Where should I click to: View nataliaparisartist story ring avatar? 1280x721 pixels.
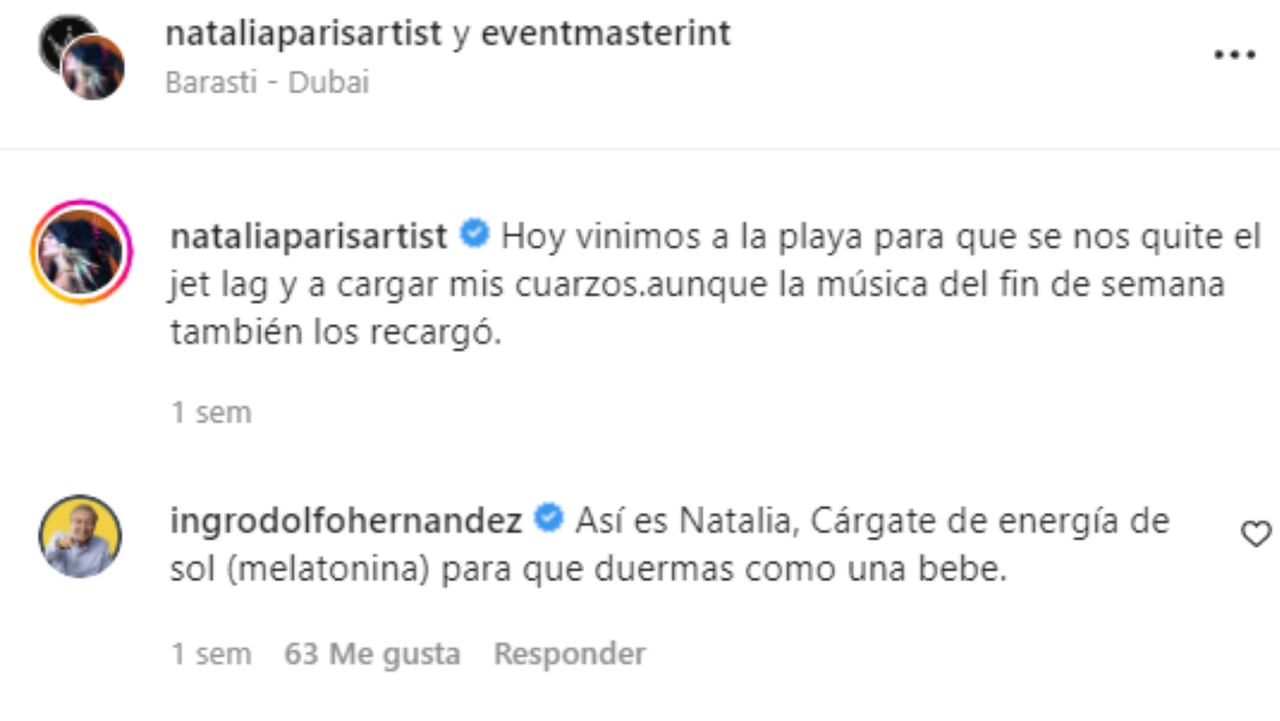[x=81, y=251]
